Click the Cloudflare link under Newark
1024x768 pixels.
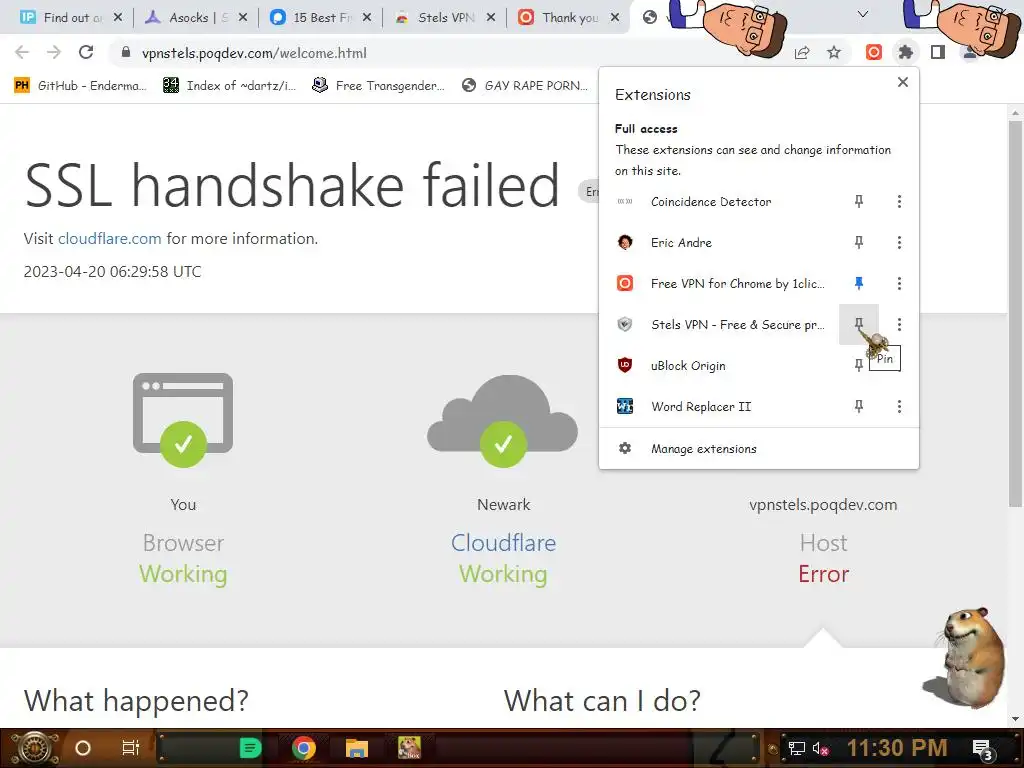[x=504, y=543]
